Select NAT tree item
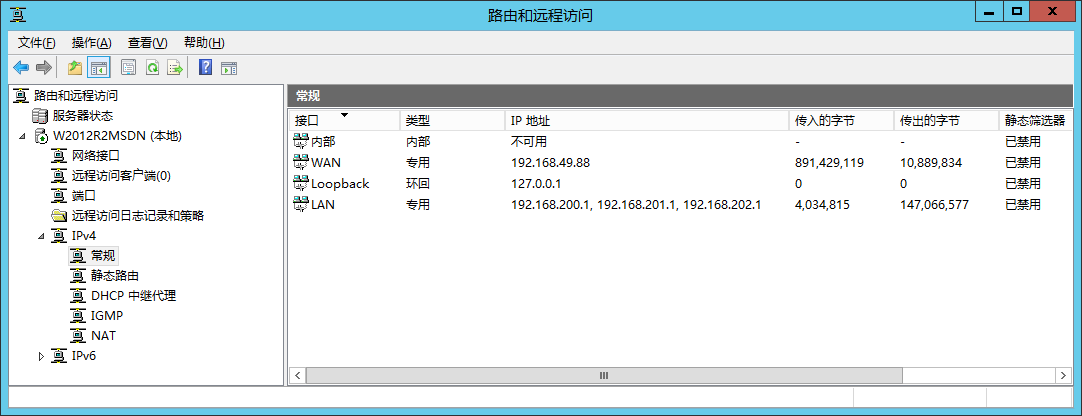The image size is (1082, 416). tap(104, 336)
